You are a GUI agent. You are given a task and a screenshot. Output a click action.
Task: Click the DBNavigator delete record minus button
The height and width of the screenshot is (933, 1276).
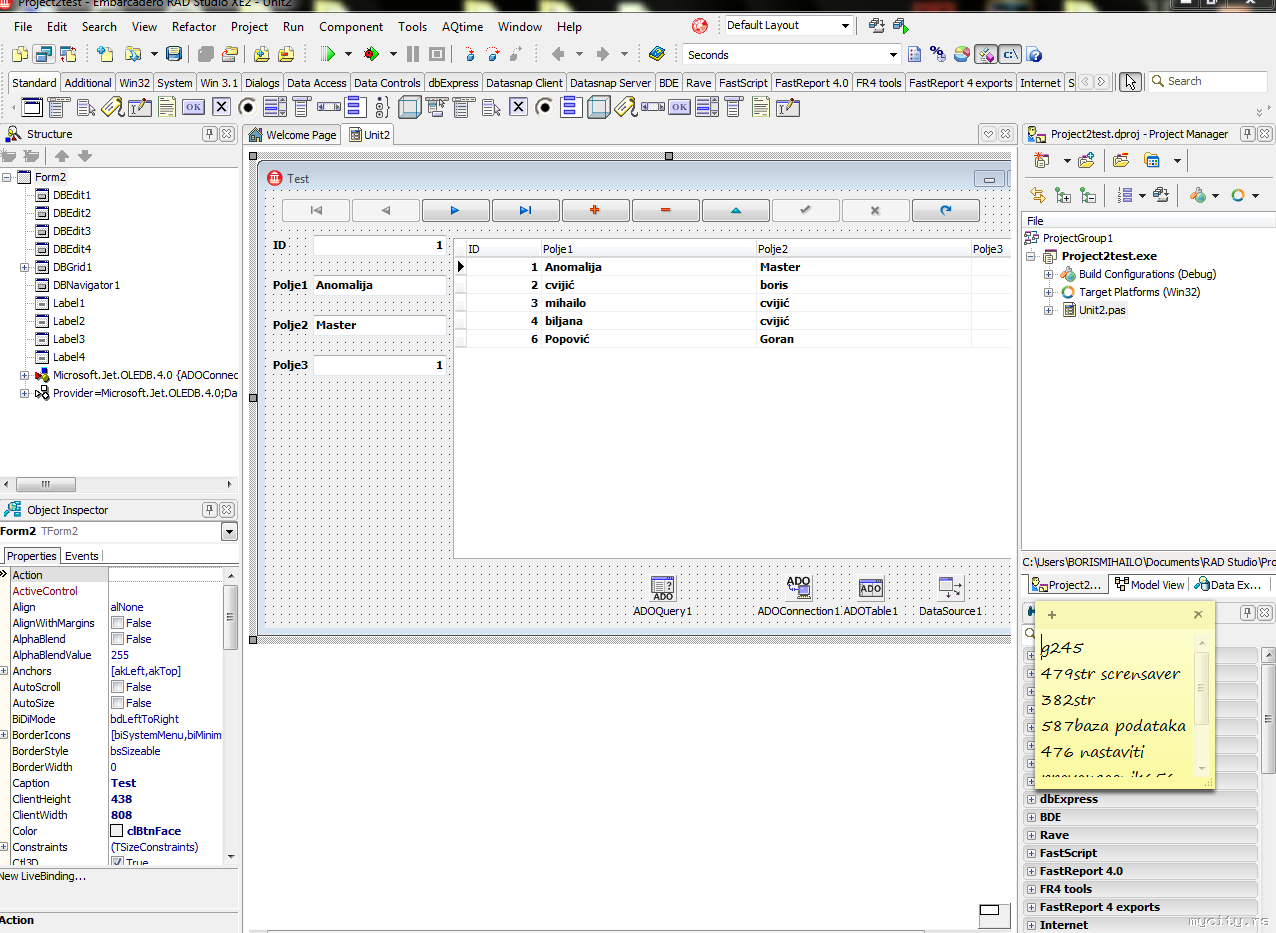point(665,210)
